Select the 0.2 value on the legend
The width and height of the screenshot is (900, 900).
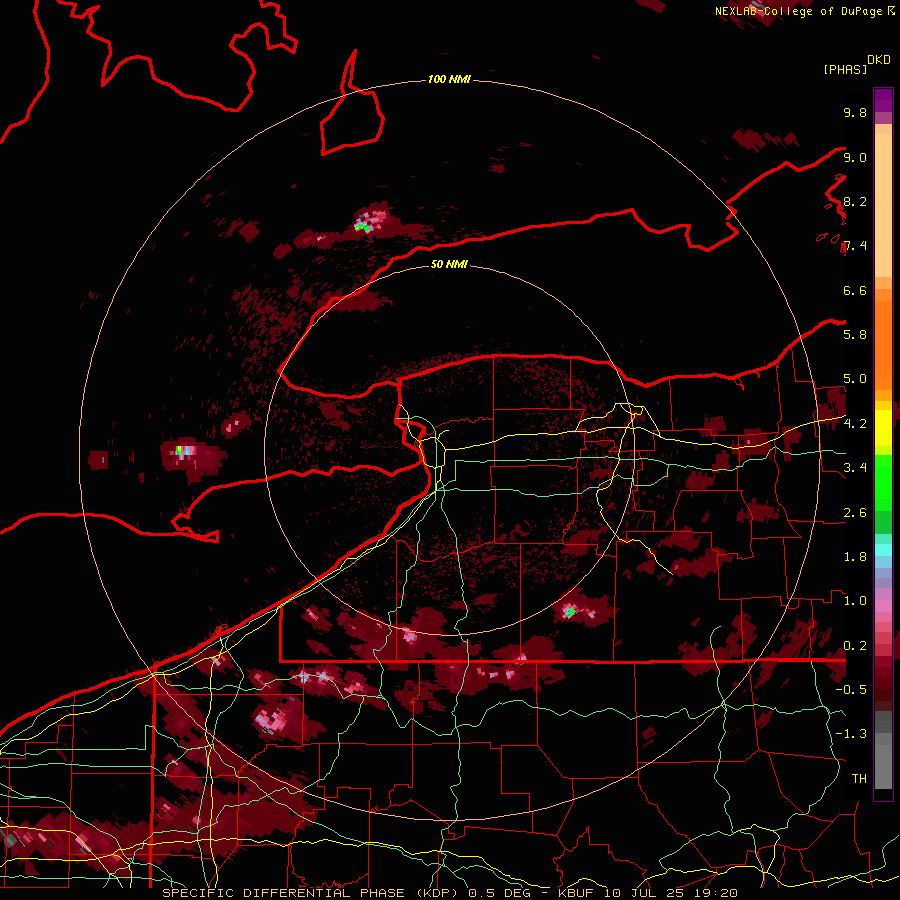tap(855, 645)
